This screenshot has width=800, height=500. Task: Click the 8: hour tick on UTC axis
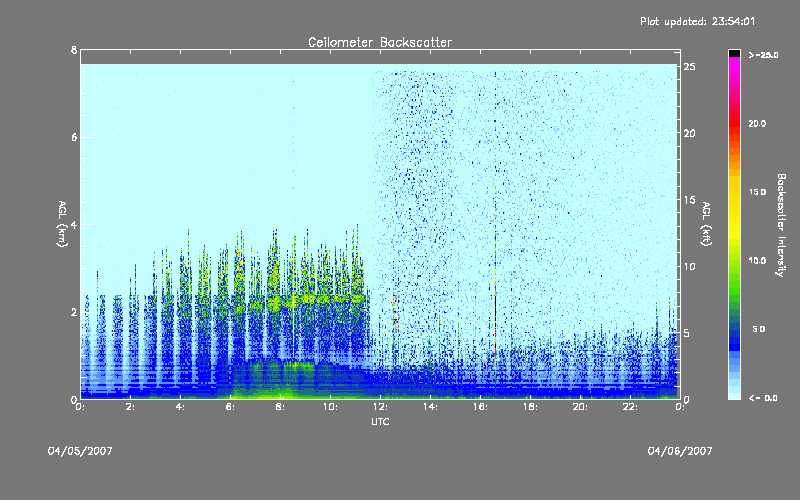click(280, 407)
